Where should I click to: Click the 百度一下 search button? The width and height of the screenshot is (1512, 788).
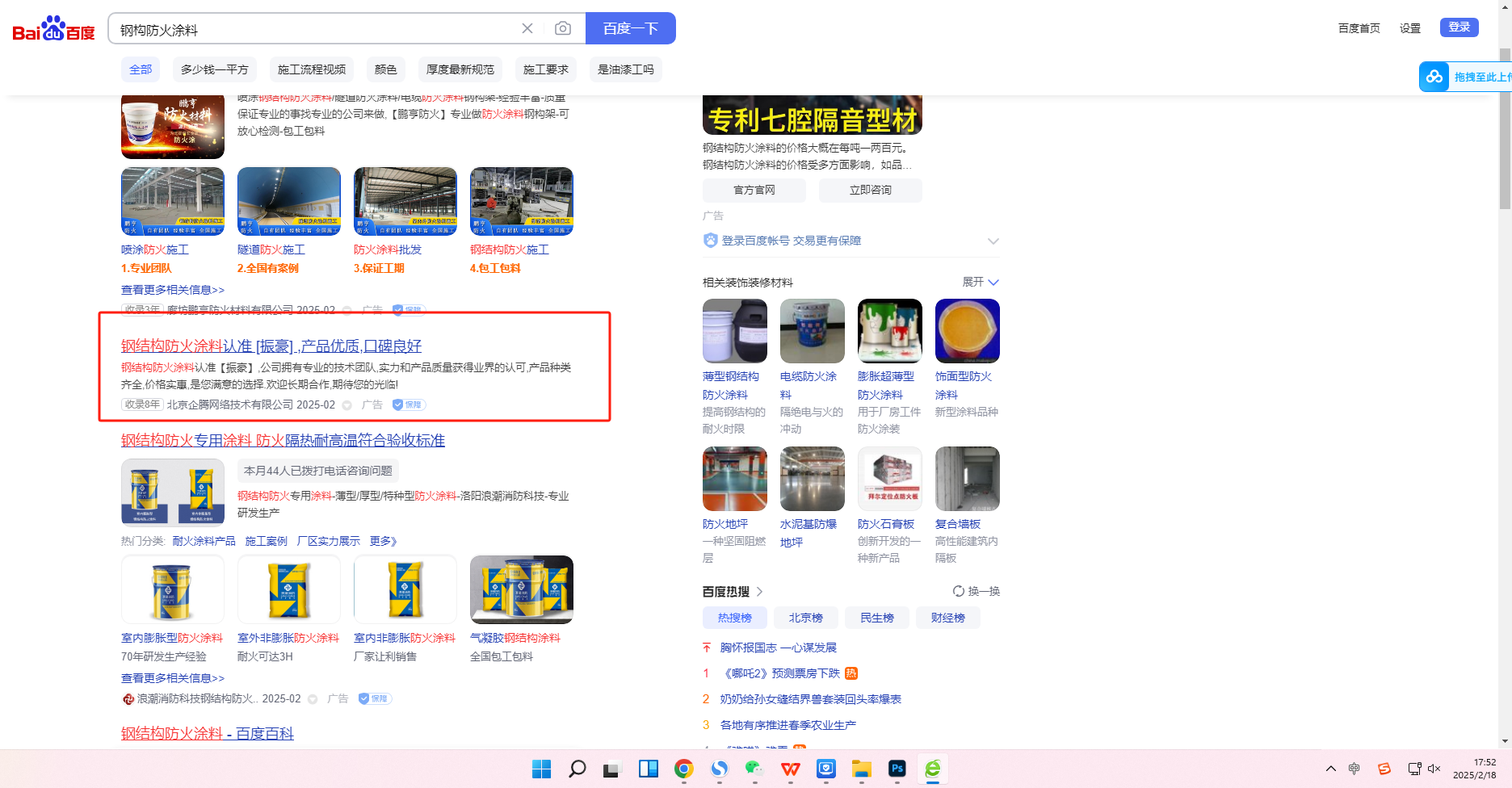coord(631,29)
